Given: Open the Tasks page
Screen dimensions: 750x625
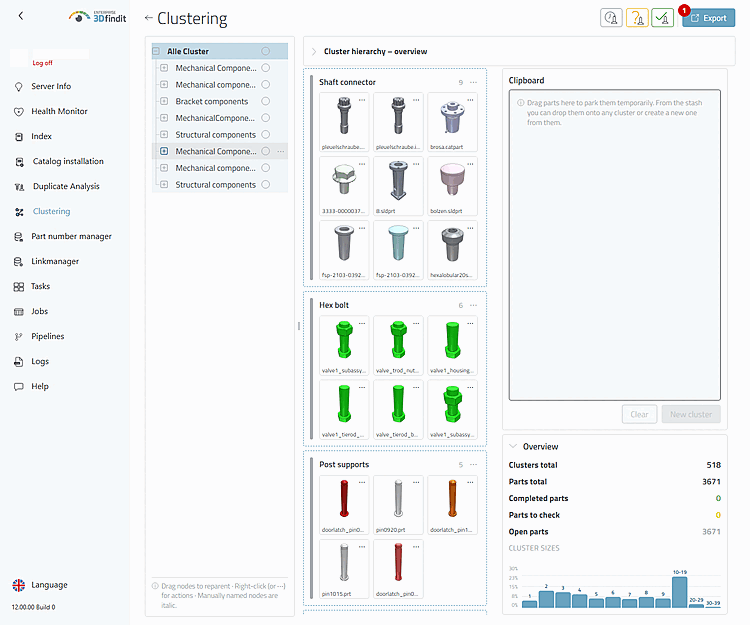Looking at the screenshot, I should pos(40,286).
